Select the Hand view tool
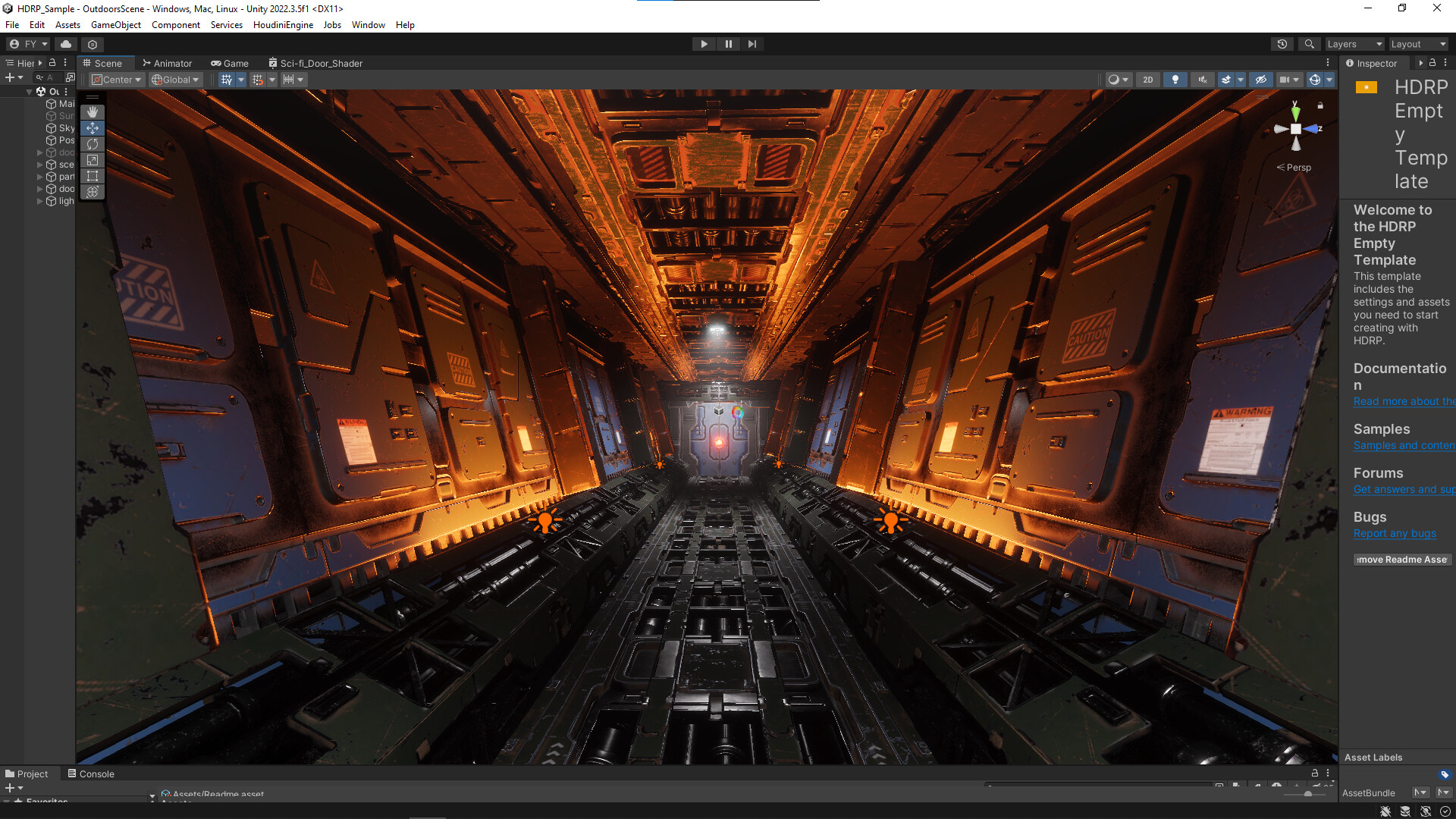Screen dimensions: 1456x819 (92, 112)
